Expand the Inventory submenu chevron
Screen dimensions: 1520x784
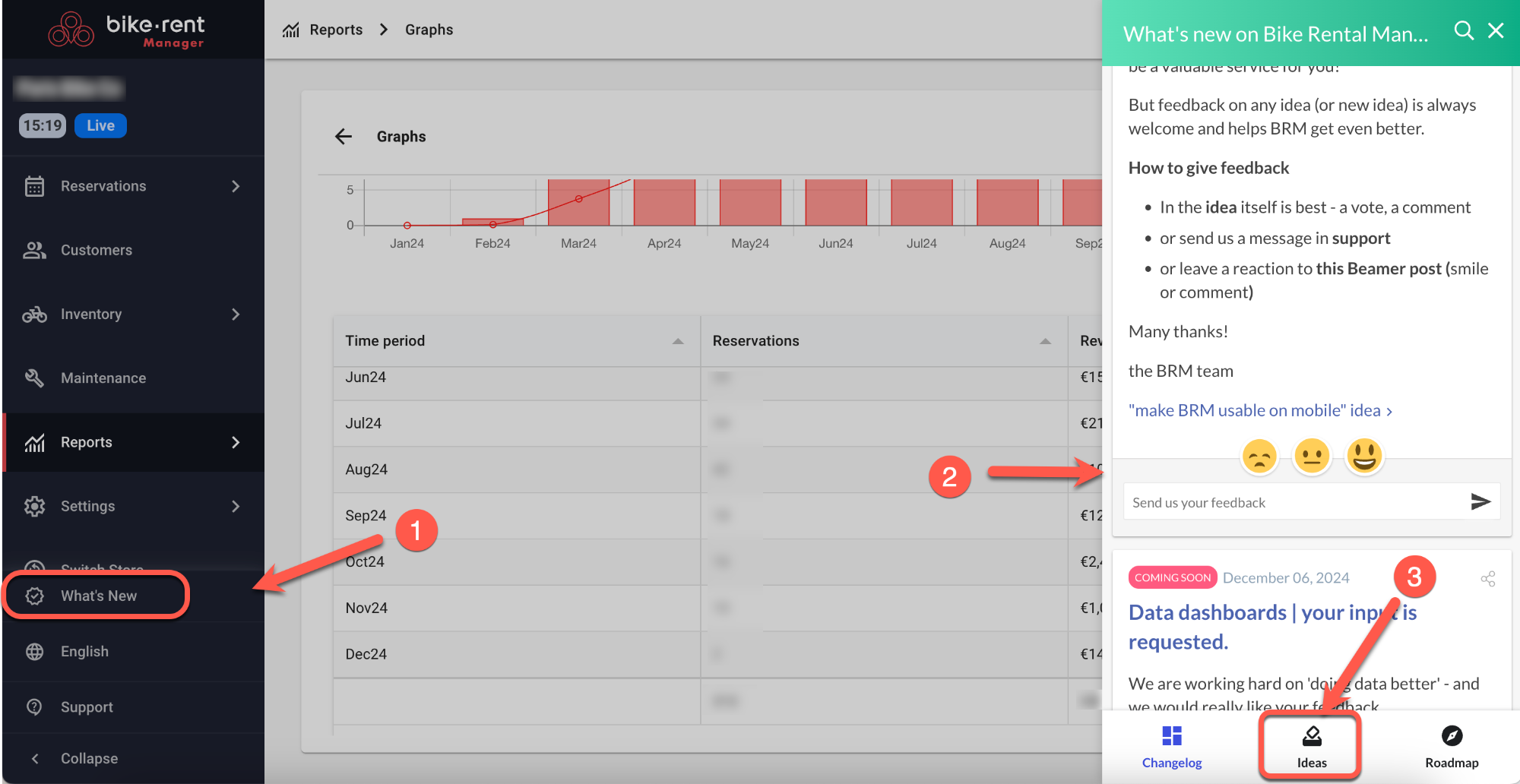[x=236, y=315]
